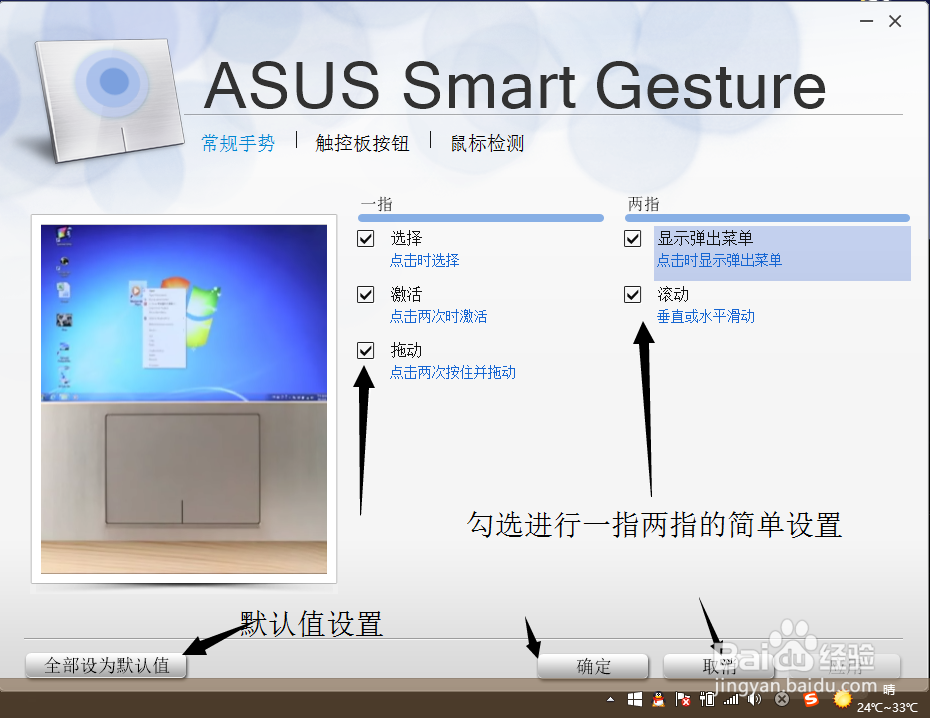930x718 pixels.
Task: Click the volume speaker tray icon
Action: [754, 700]
